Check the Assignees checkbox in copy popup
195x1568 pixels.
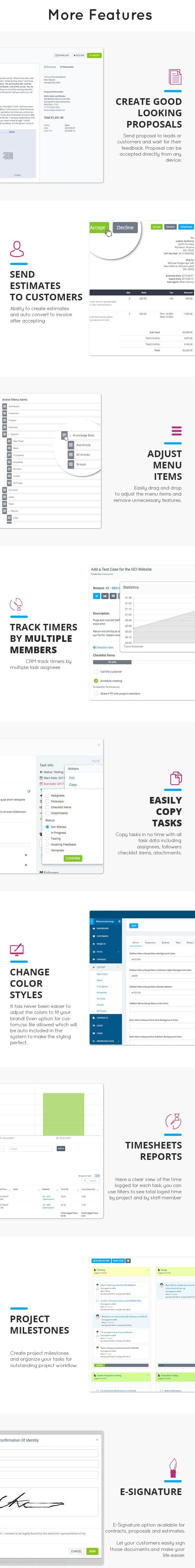(x=47, y=795)
